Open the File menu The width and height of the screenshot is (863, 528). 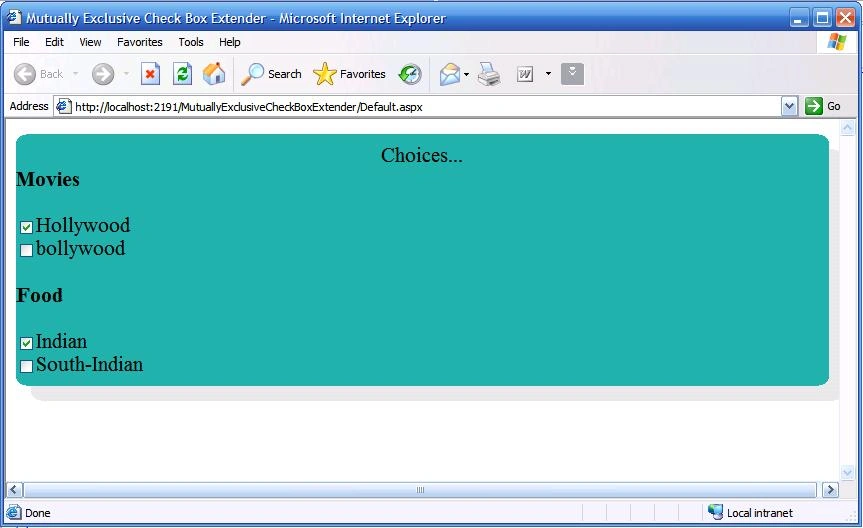click(x=21, y=42)
